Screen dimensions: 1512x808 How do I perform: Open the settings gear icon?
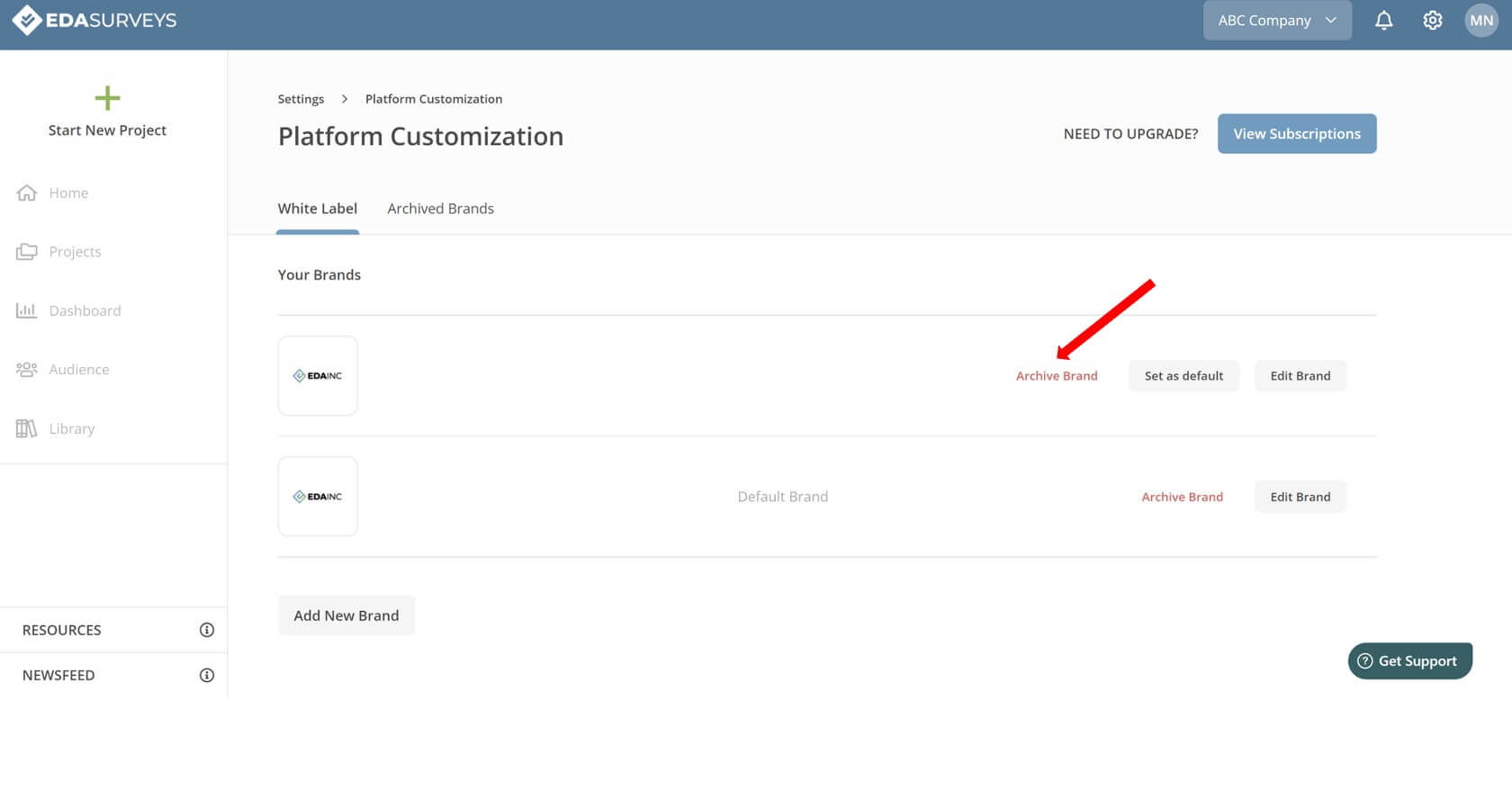coord(1432,20)
